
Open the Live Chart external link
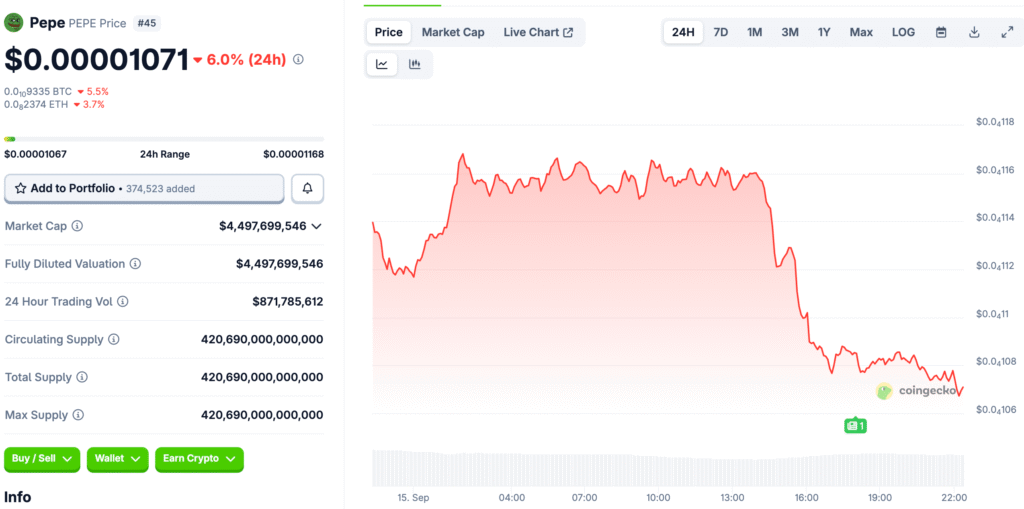pyautogui.click(x=538, y=32)
